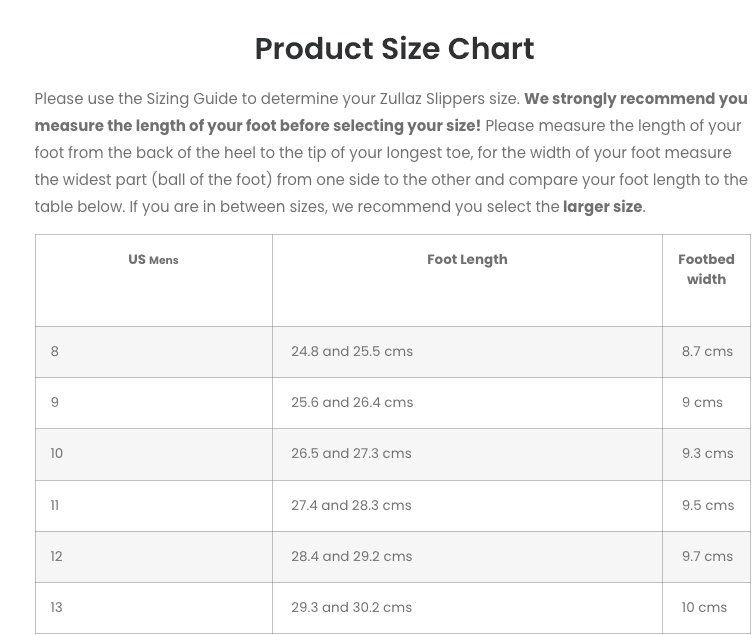This screenshot has height=635, width=756.
Task: Click the bold "larger size" text
Action: pyautogui.click(x=602, y=207)
